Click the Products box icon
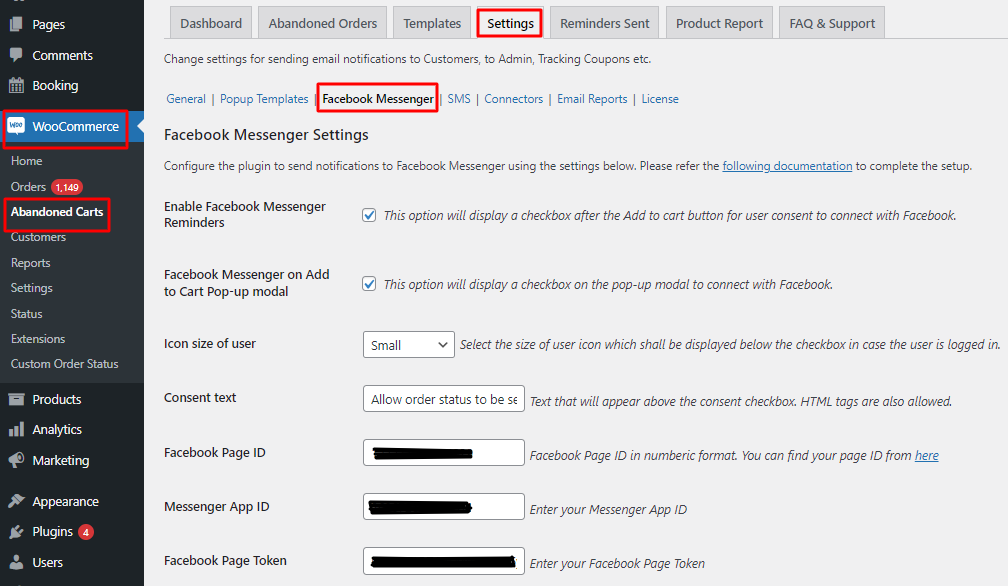This screenshot has width=1008, height=586. click(17, 399)
